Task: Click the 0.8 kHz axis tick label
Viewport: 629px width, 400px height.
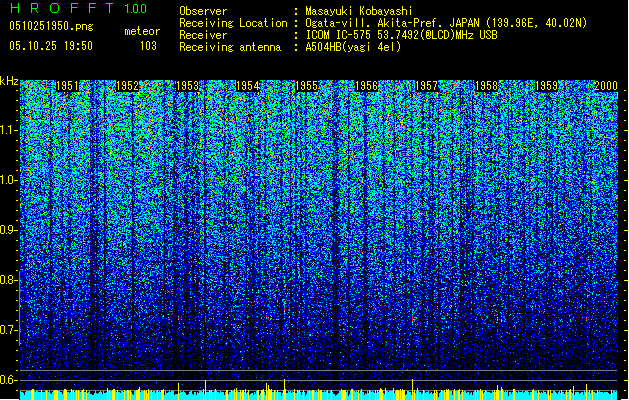Action: click(x=9, y=280)
